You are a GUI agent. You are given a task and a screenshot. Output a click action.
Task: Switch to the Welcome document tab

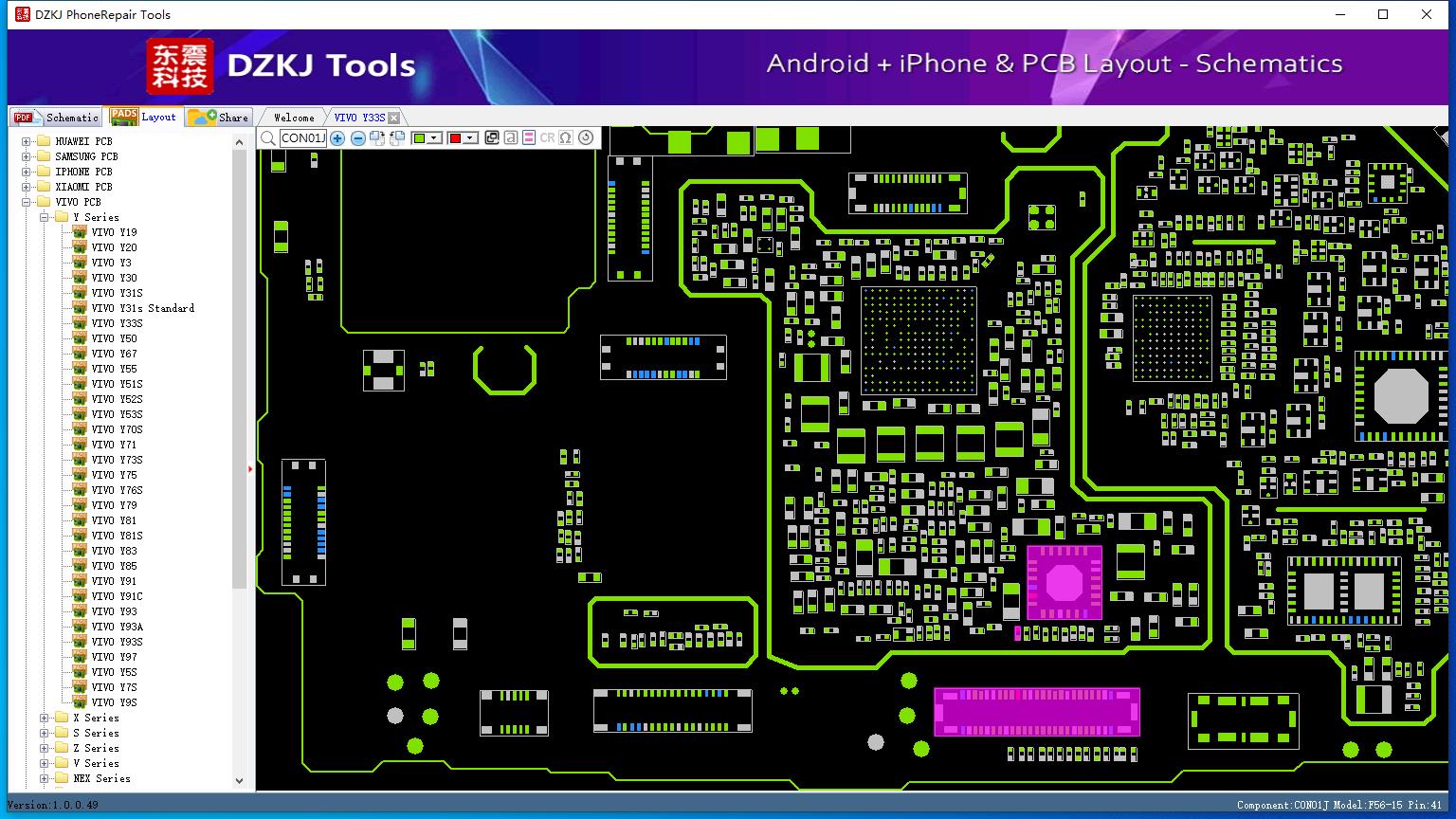[x=294, y=118]
